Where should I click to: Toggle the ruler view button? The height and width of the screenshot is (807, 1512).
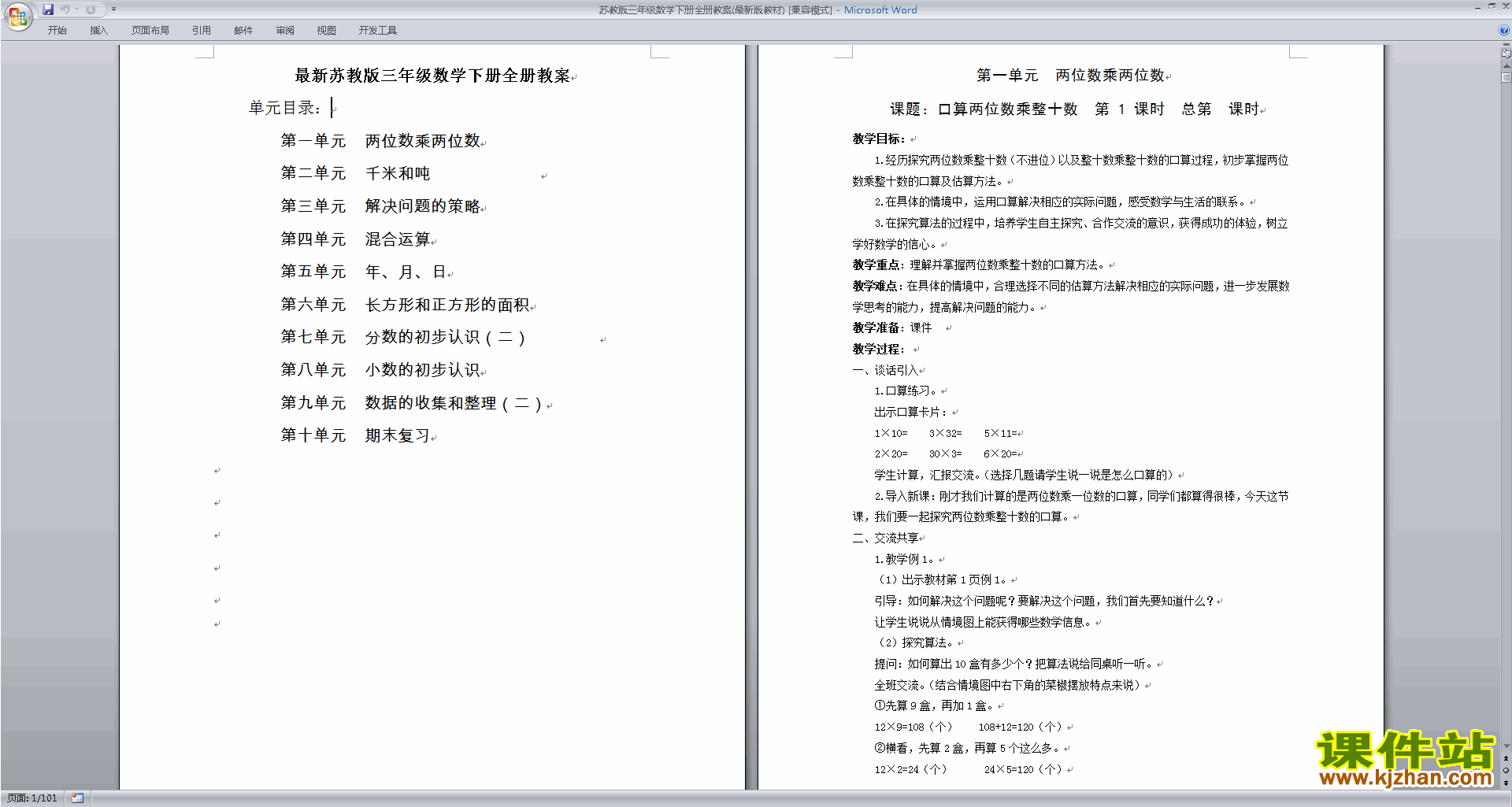tap(1506, 54)
